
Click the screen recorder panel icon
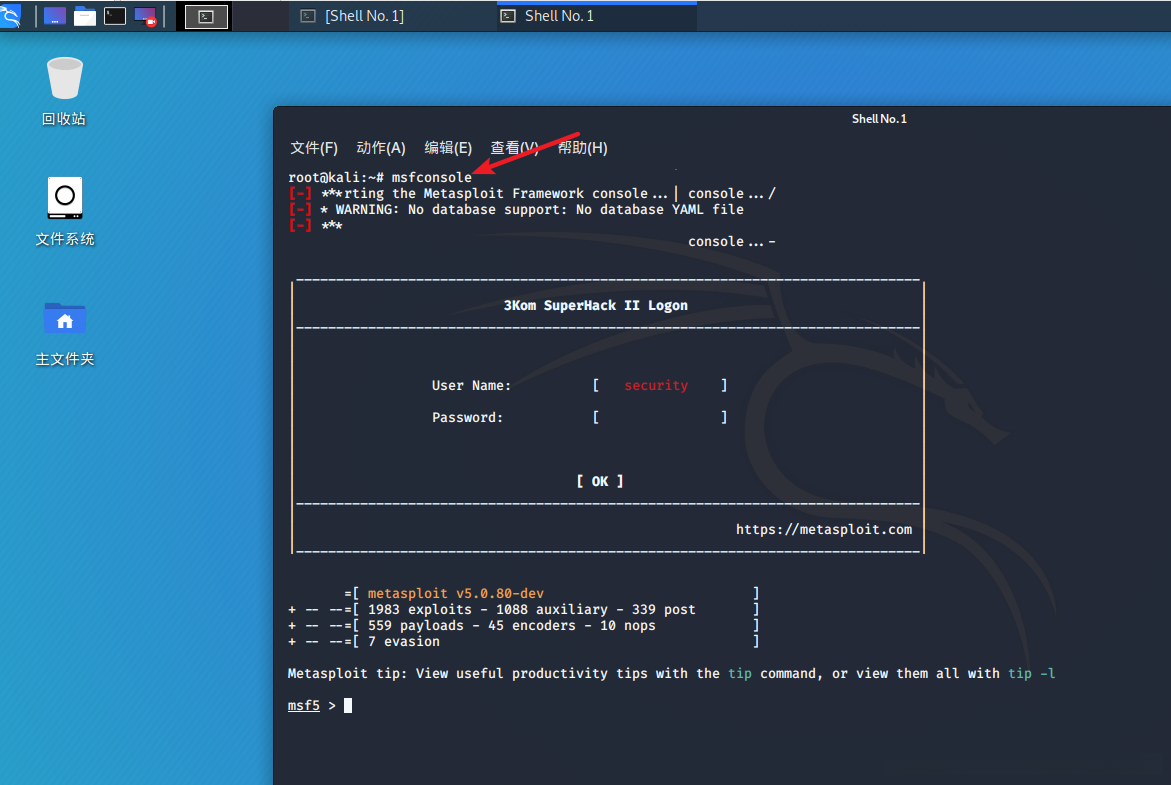click(145, 16)
